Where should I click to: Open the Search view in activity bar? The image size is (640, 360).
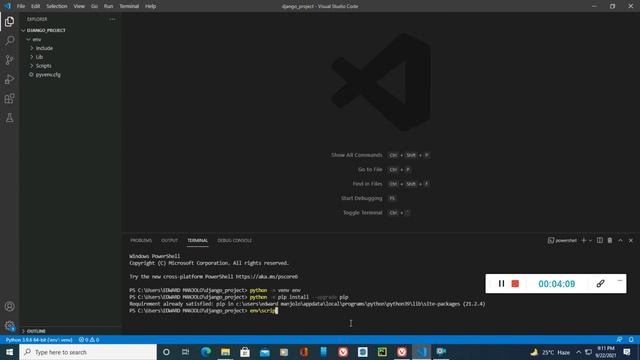[9, 40]
